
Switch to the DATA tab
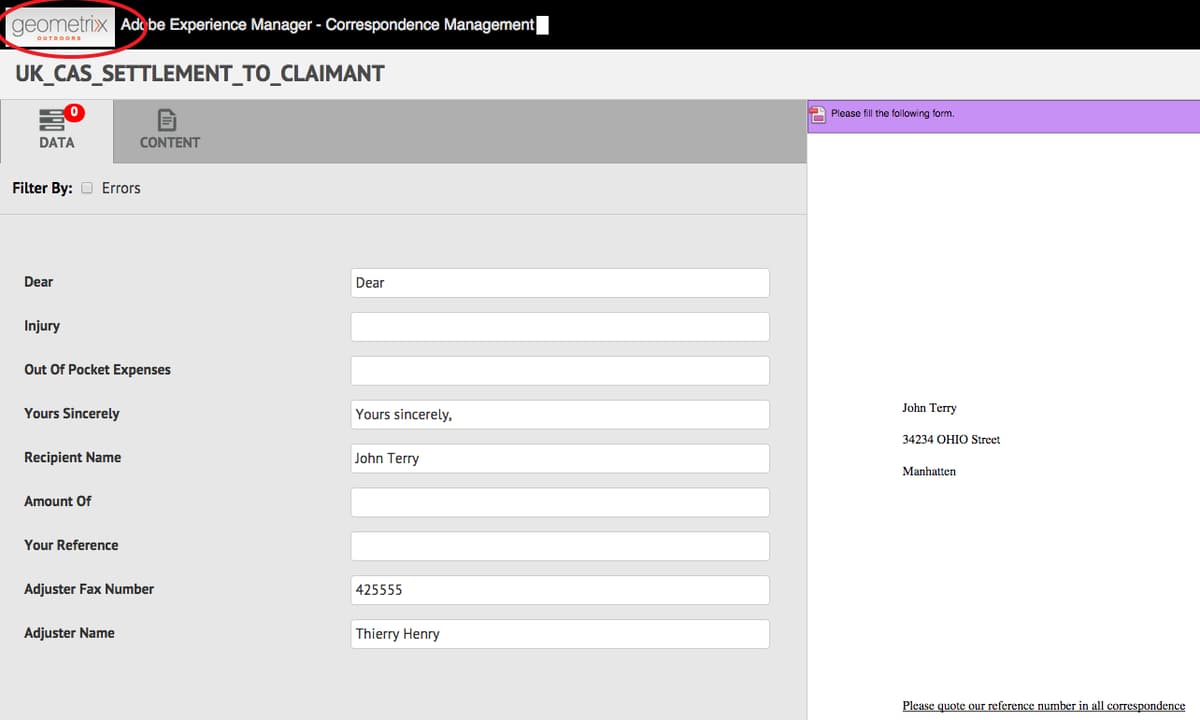pos(57,131)
